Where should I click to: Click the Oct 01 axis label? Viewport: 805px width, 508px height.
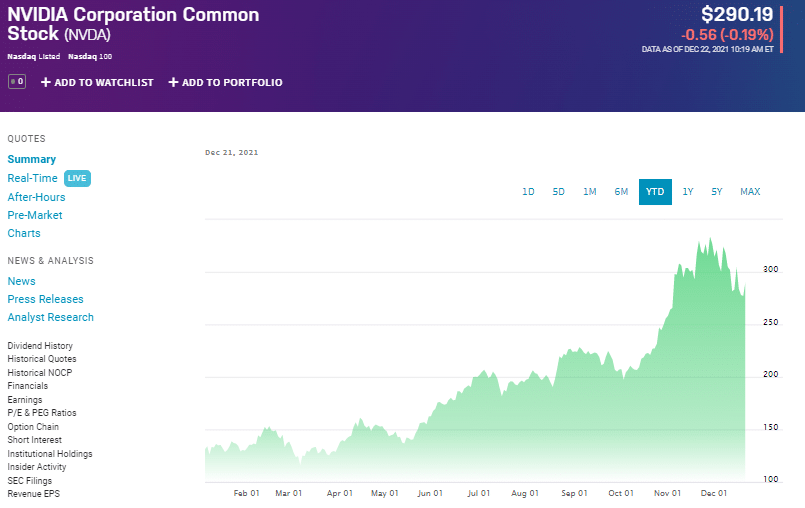(x=621, y=493)
